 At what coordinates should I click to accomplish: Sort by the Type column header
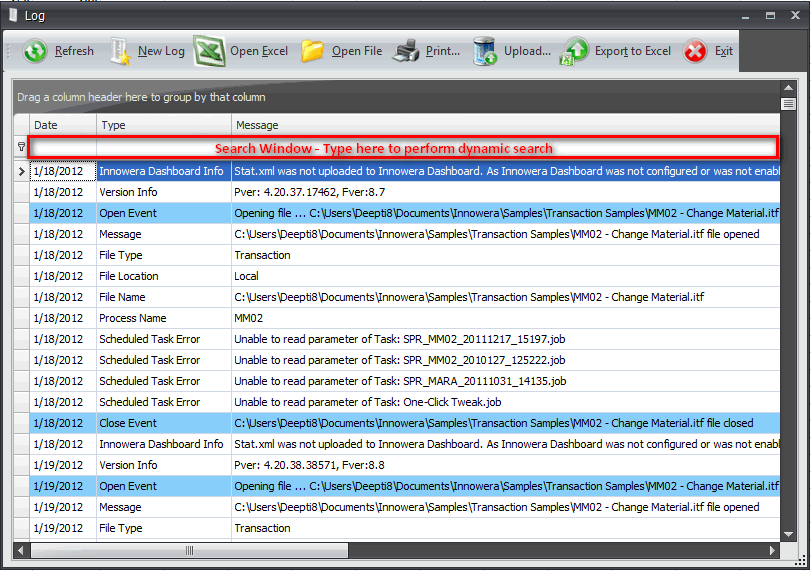point(163,125)
